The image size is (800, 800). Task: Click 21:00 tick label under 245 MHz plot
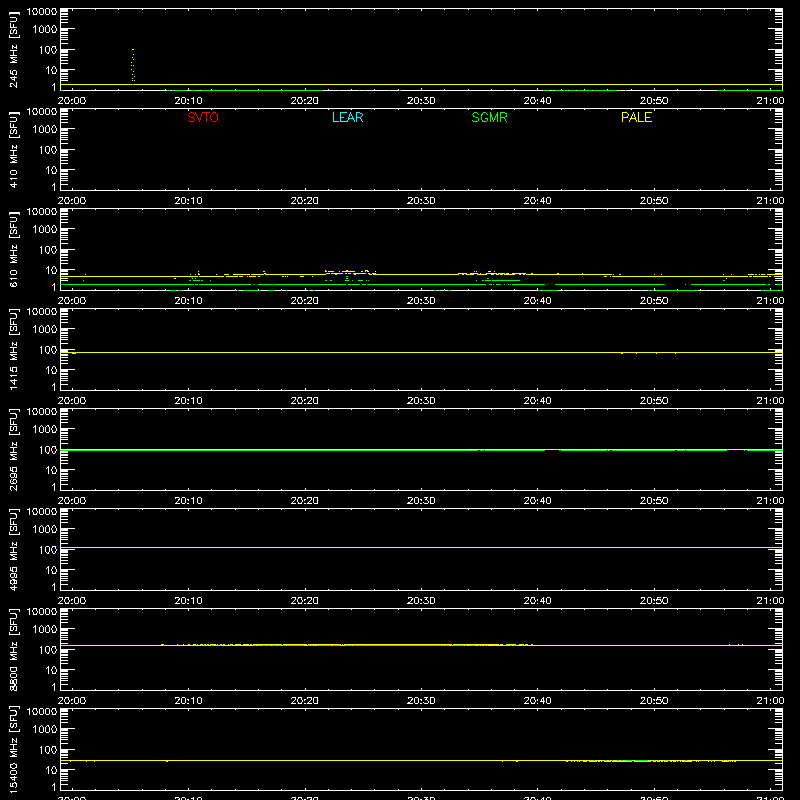coord(770,101)
